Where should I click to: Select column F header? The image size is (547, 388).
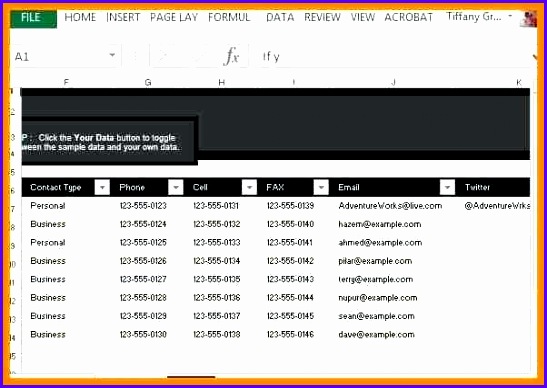coord(66,82)
